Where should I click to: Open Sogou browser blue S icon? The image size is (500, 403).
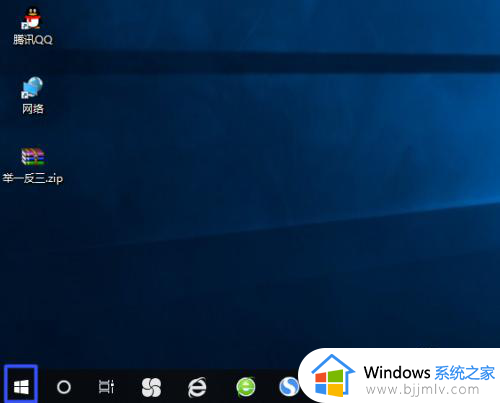[289, 387]
